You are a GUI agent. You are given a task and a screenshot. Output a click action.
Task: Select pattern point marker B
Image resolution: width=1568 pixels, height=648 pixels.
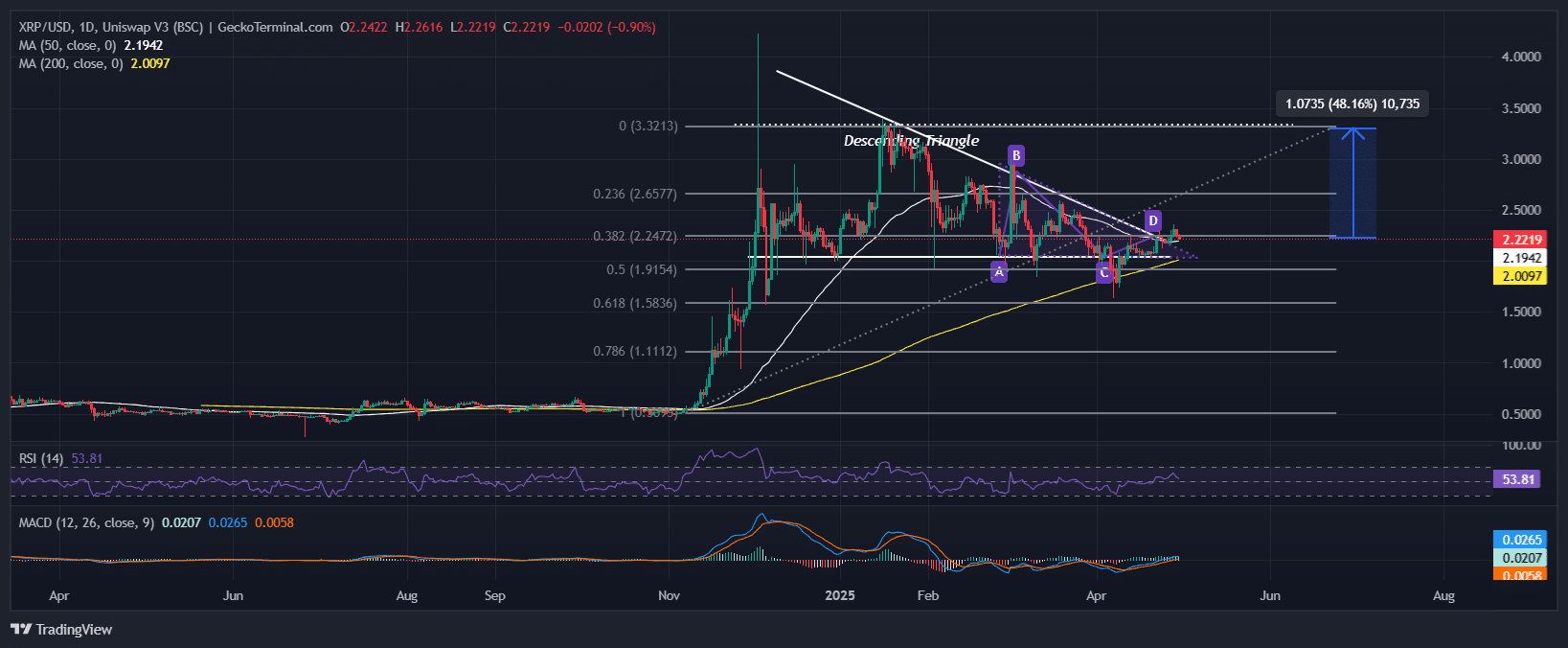(x=1016, y=155)
